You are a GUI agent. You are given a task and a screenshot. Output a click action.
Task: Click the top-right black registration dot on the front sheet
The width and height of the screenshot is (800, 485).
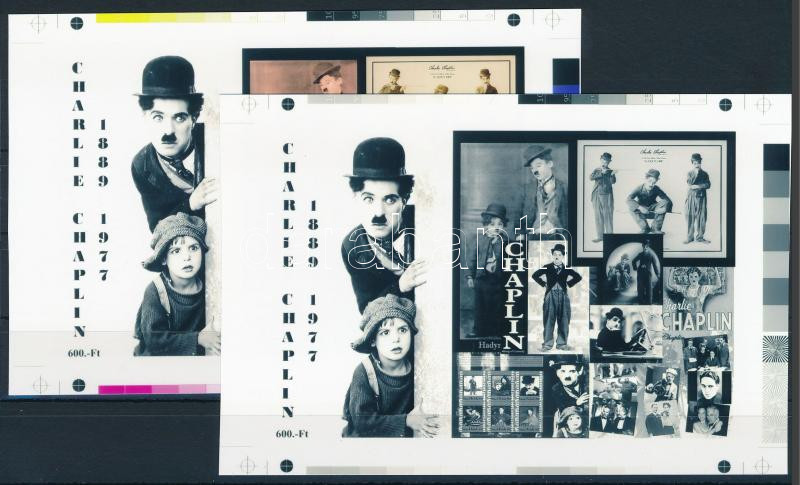point(725,105)
